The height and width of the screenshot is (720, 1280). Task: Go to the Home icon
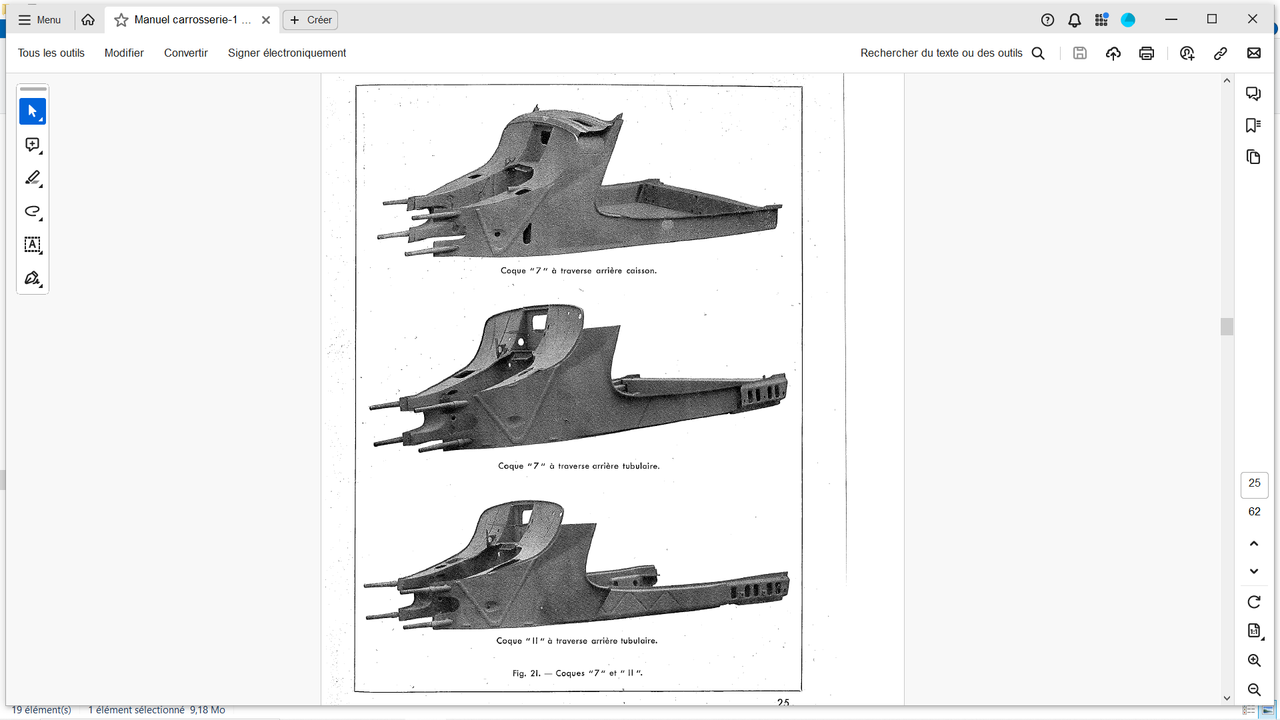click(x=88, y=20)
